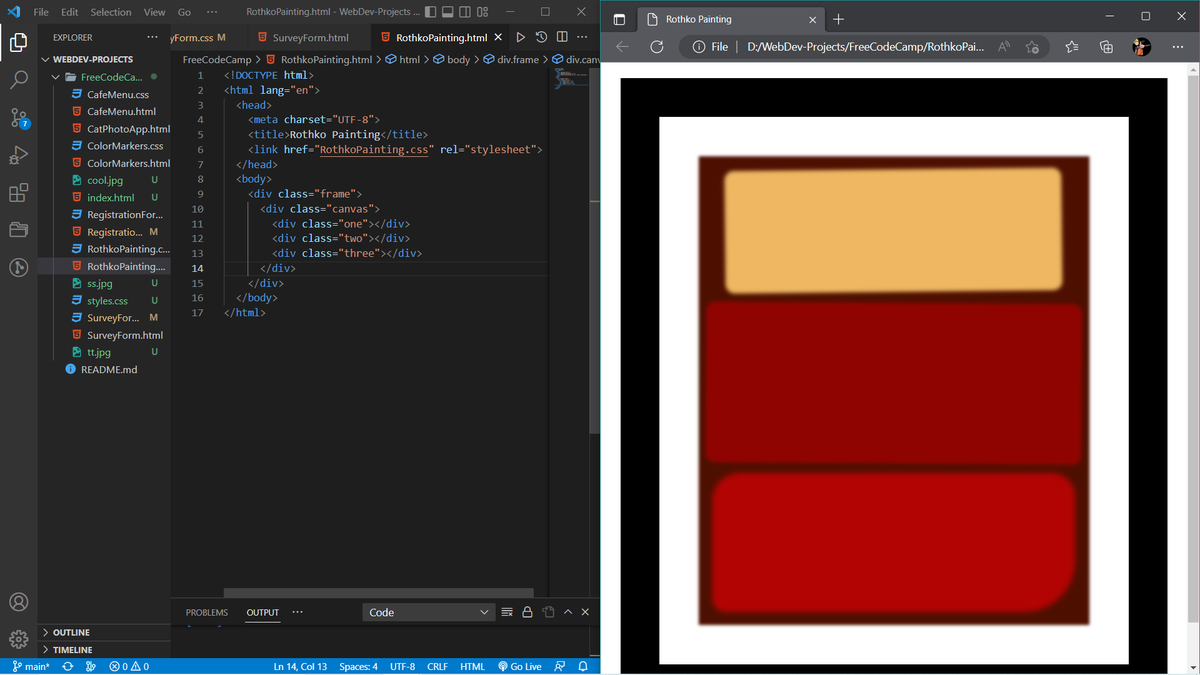Start Go Live server
This screenshot has width=1200, height=675.
[519, 666]
